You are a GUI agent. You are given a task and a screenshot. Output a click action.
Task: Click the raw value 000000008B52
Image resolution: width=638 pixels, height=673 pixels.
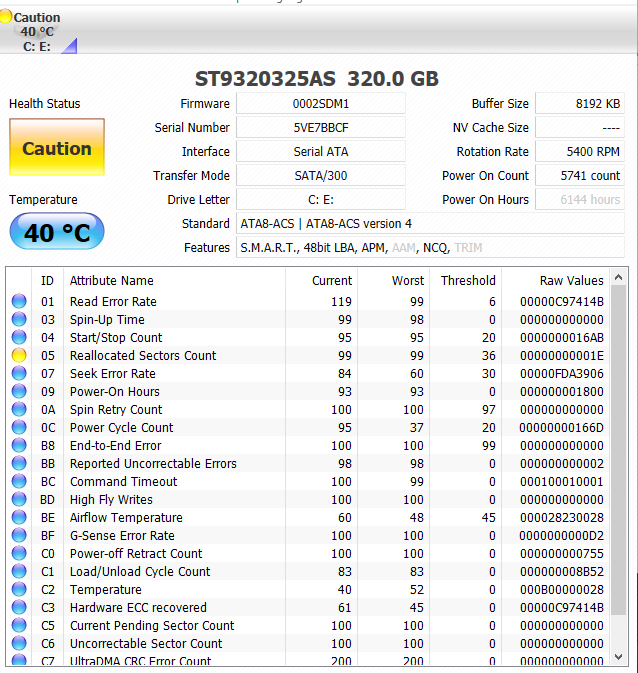pos(562,572)
